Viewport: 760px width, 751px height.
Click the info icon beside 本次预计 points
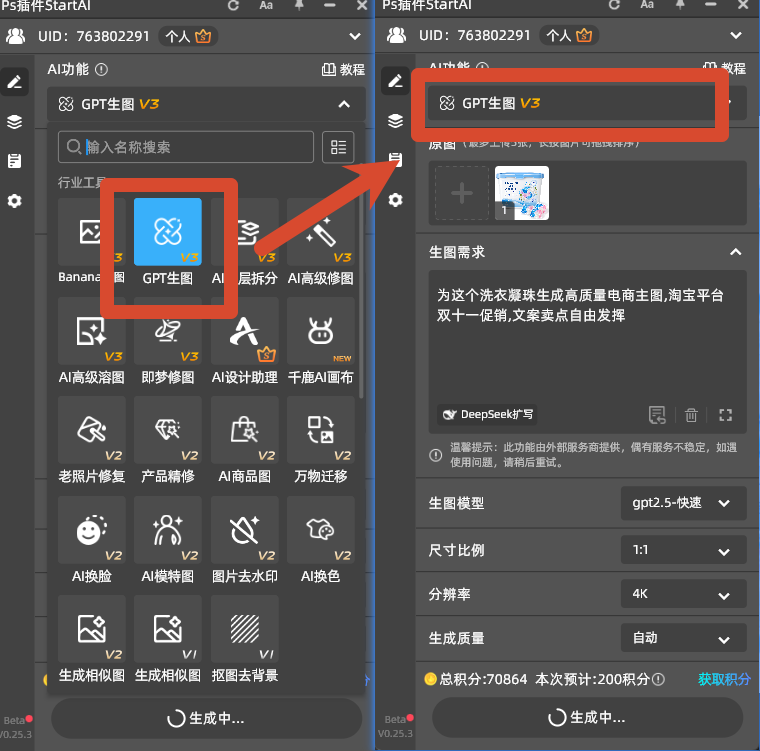pos(658,679)
